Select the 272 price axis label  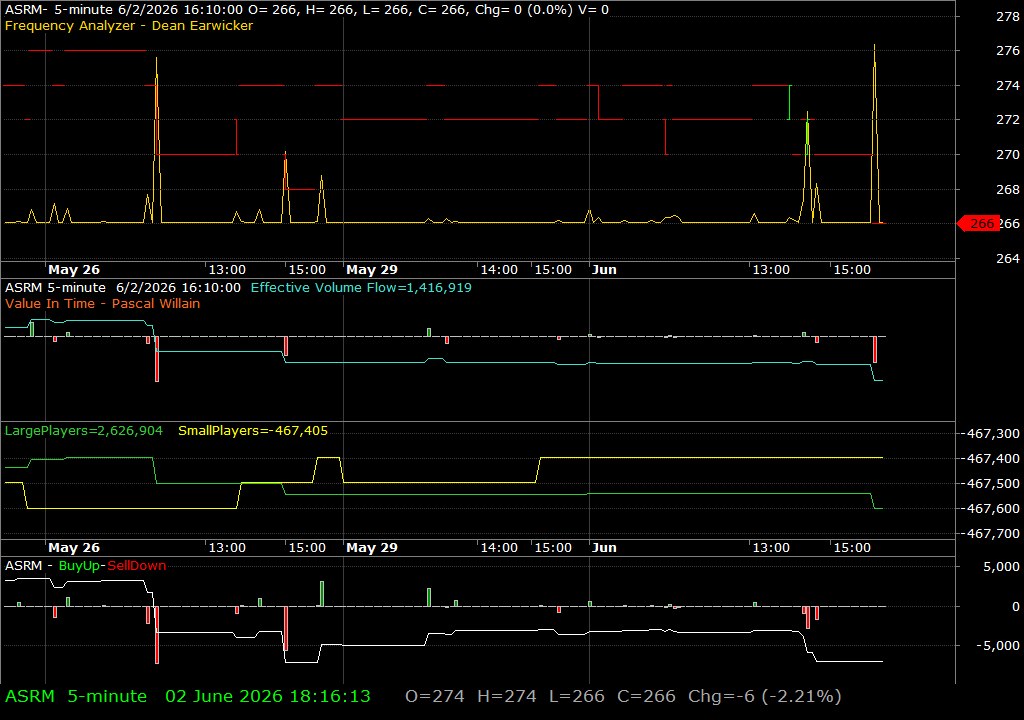(x=1008, y=120)
